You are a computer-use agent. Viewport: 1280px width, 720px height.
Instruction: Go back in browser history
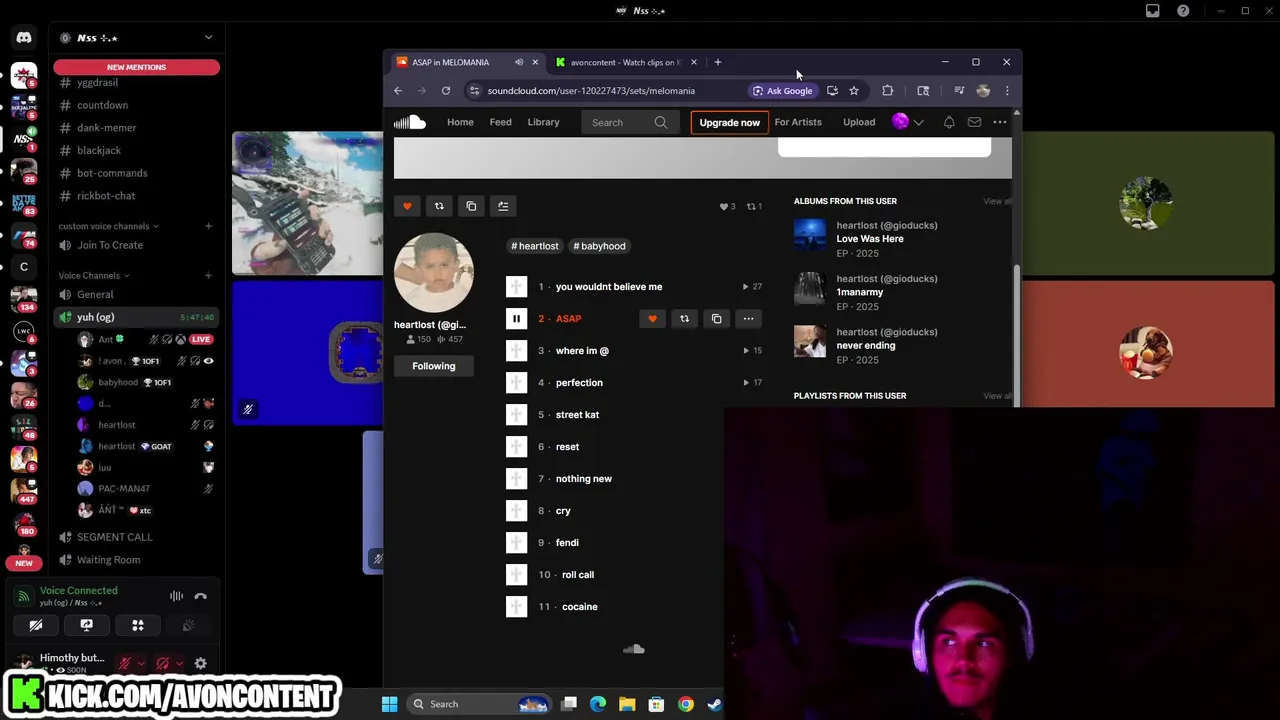[x=398, y=91]
